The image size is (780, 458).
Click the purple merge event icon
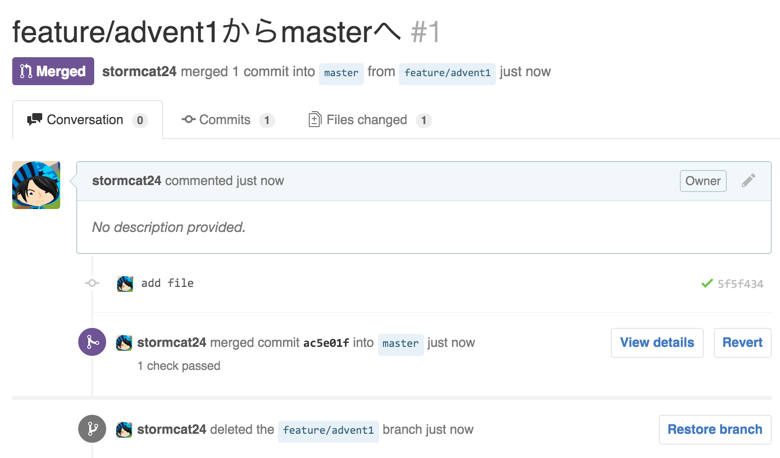92,342
